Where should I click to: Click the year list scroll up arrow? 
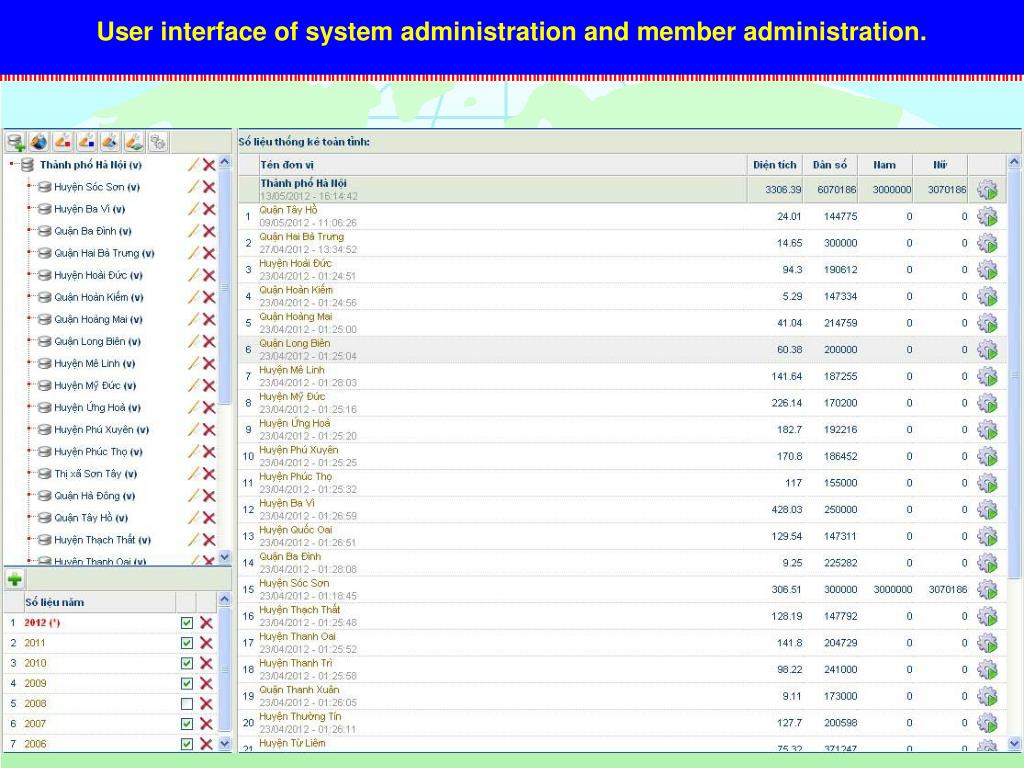click(225, 599)
